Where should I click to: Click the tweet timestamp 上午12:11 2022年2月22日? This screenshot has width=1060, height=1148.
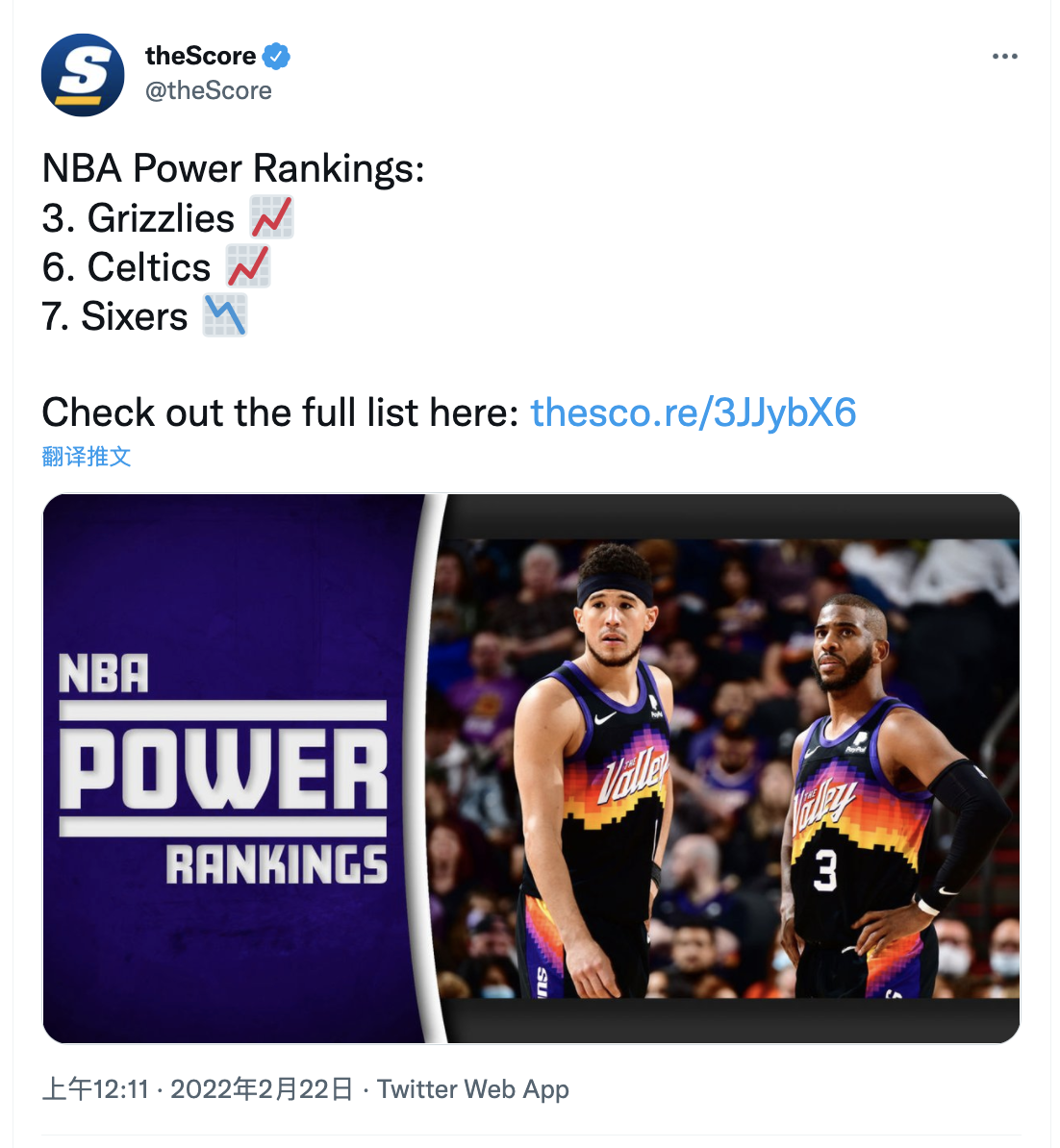[198, 1089]
